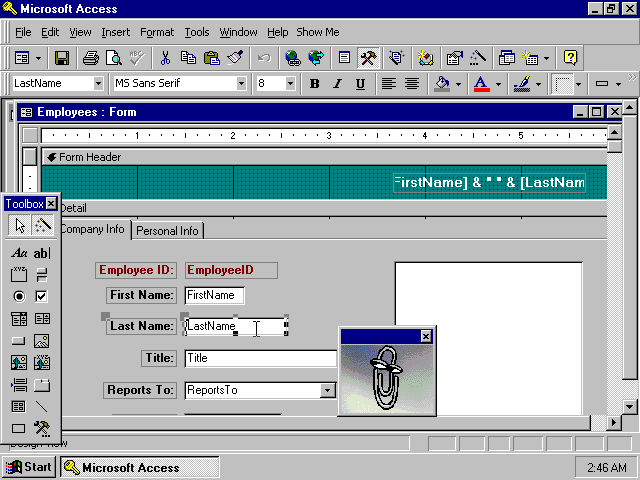Show the Web Toolbar icon

click(x=316, y=58)
